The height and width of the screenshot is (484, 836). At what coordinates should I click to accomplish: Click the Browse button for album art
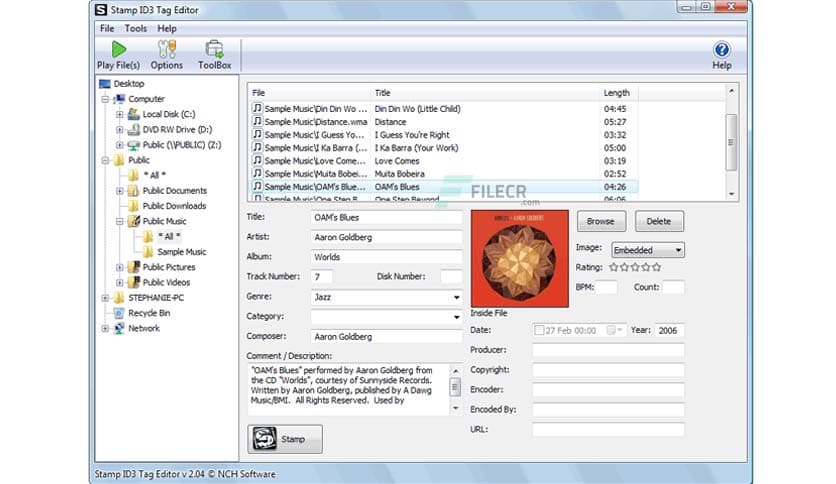pos(601,221)
